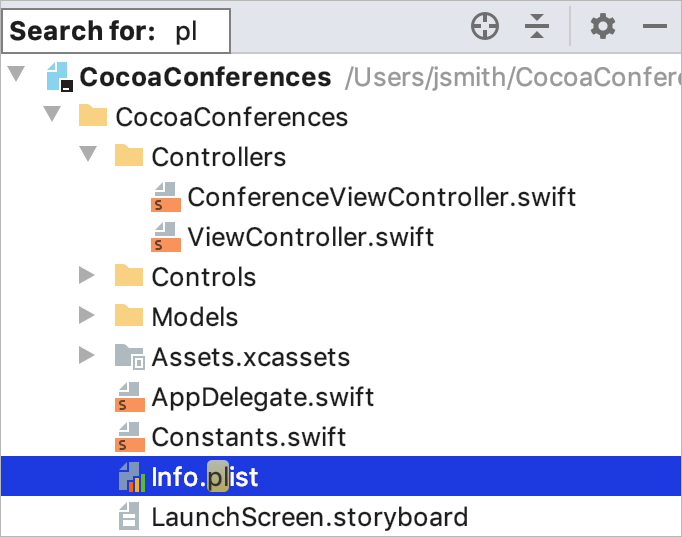Select Constants.swift file
Image resolution: width=682 pixels, height=537 pixels.
[x=249, y=437]
